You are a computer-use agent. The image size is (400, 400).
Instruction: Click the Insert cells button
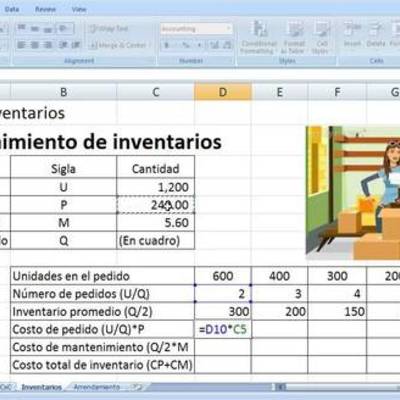point(352,35)
